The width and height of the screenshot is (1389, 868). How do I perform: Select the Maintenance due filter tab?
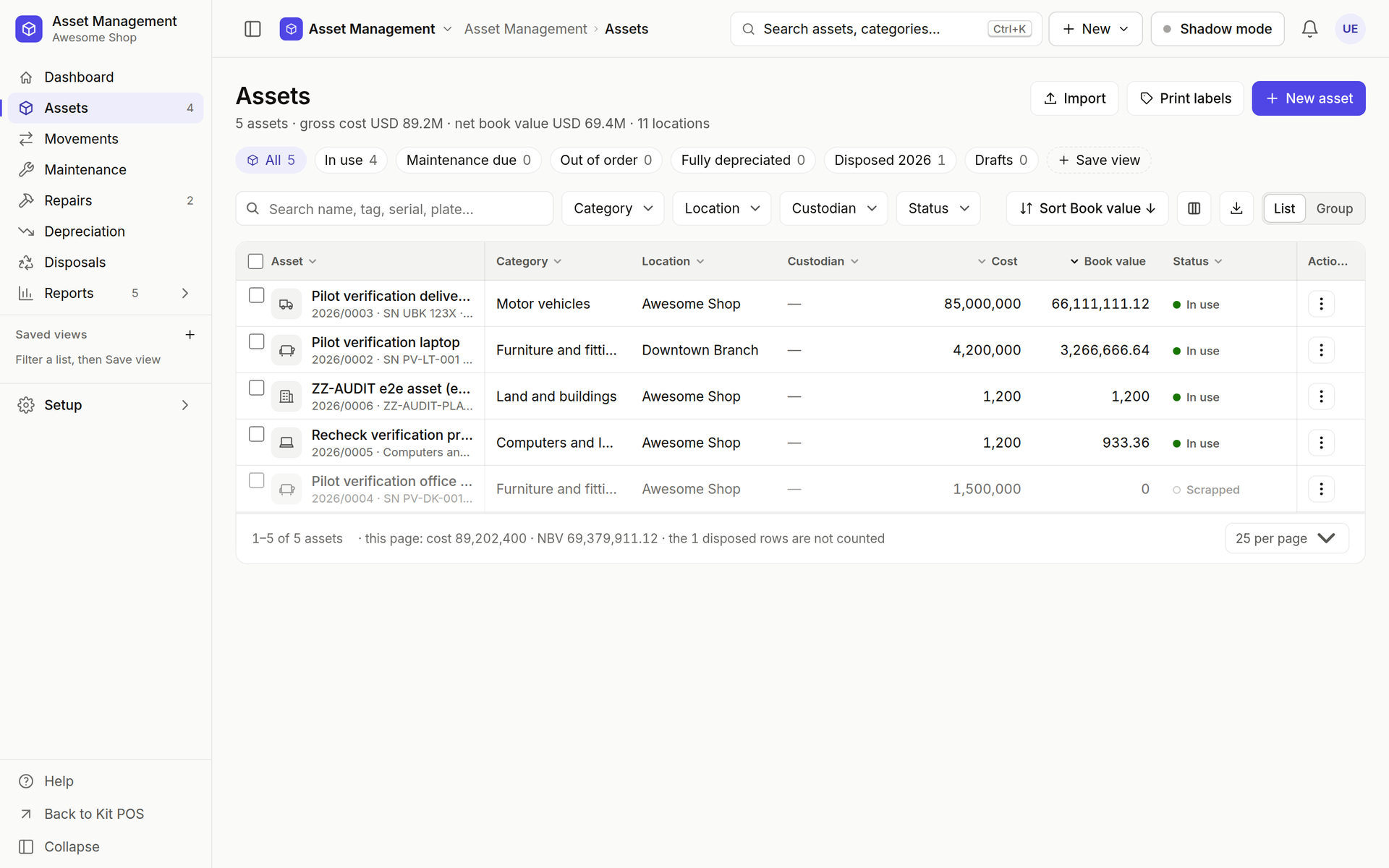[469, 160]
